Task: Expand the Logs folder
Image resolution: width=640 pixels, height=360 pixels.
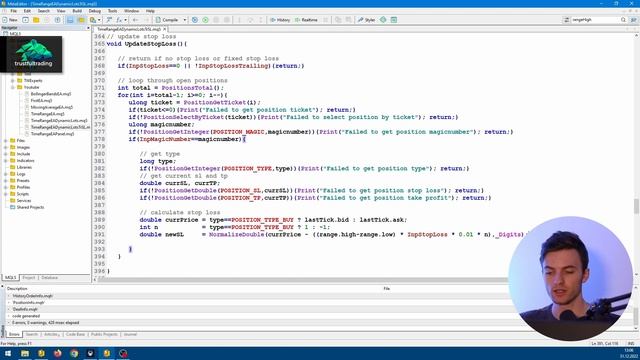Action: [6, 174]
